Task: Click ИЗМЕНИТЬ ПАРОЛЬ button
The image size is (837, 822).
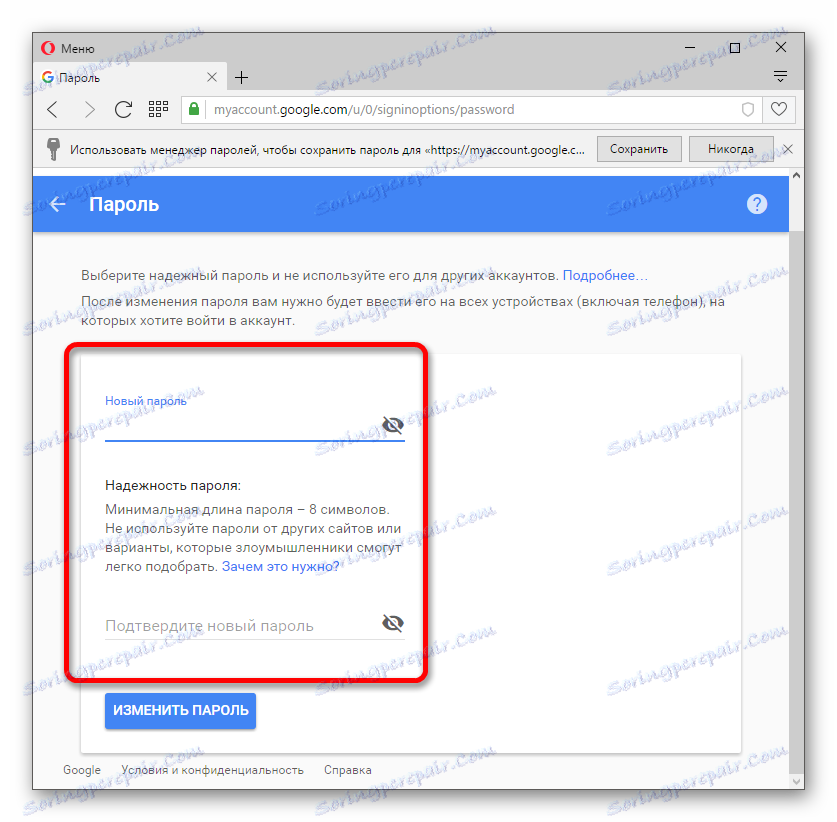Action: click(x=180, y=710)
